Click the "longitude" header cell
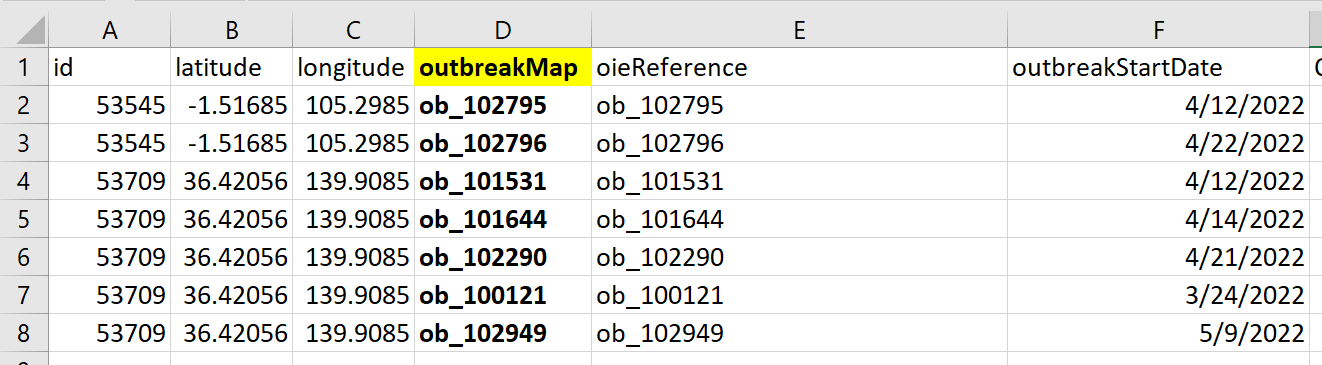The width and height of the screenshot is (1322, 365). point(353,67)
